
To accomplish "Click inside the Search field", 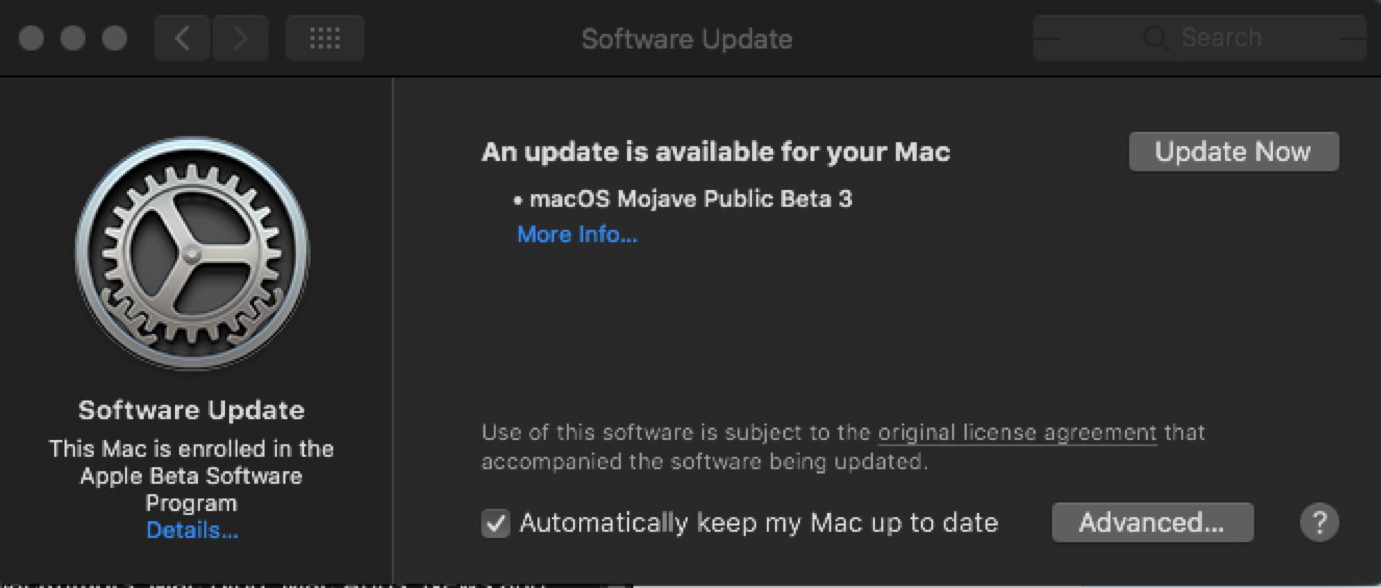I will click(1200, 39).
